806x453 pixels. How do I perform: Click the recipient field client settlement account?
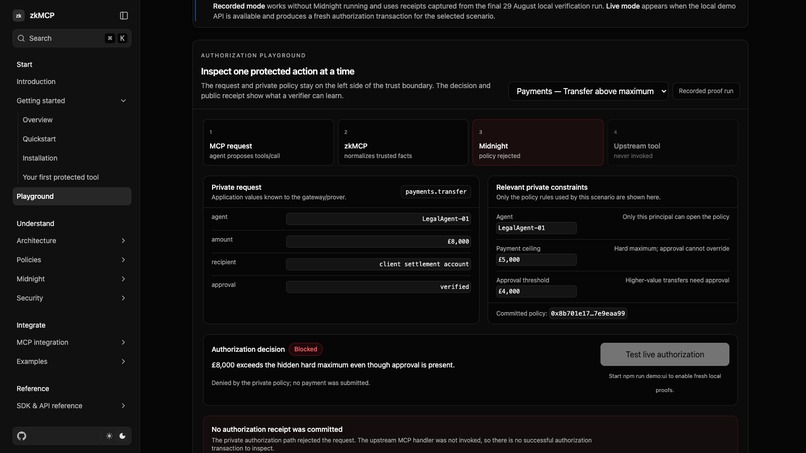pos(378,264)
